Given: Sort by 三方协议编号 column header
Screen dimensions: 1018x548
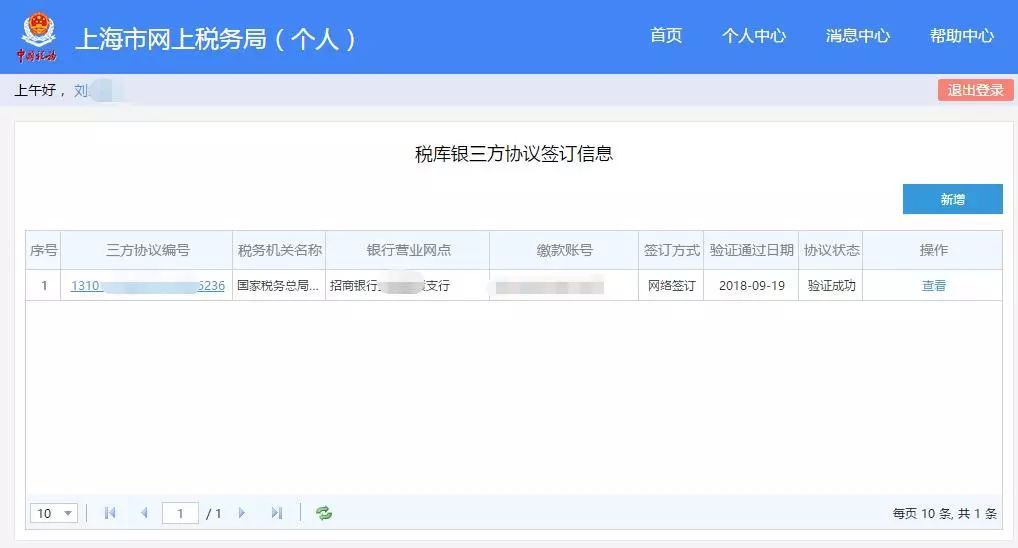Looking at the screenshot, I should (x=147, y=250).
